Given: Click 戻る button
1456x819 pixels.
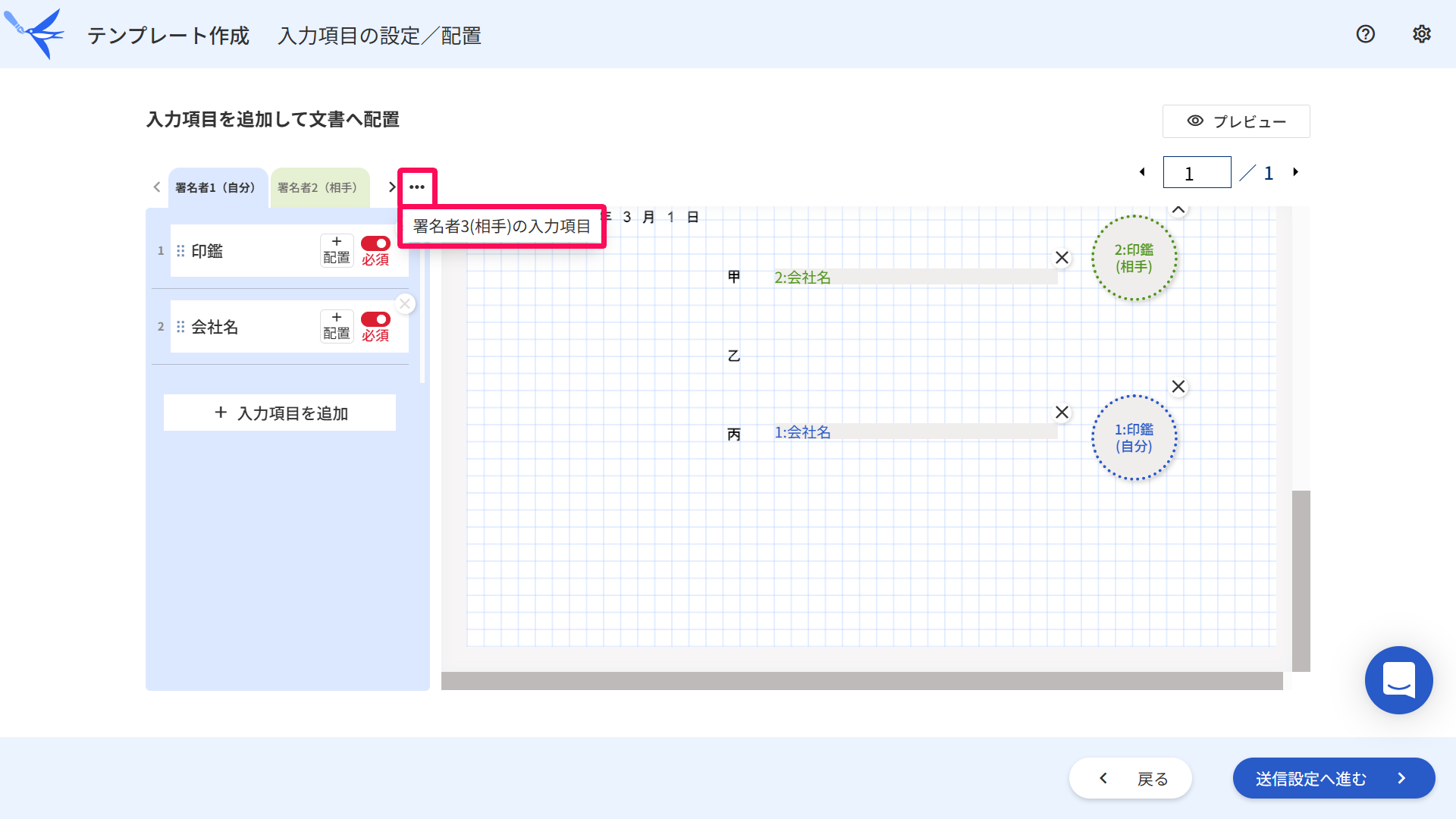Looking at the screenshot, I should 1131,778.
